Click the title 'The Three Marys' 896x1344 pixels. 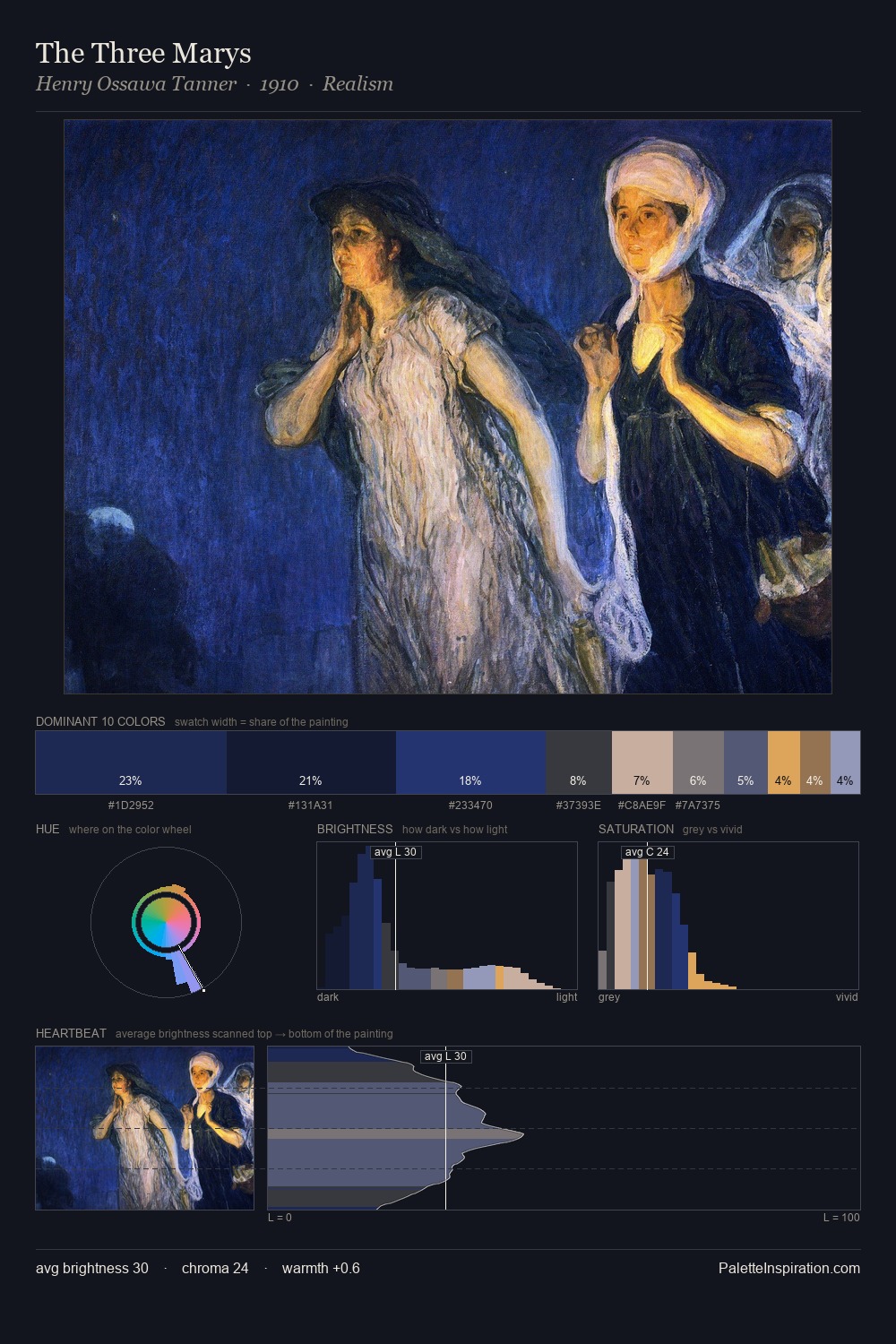(x=143, y=53)
